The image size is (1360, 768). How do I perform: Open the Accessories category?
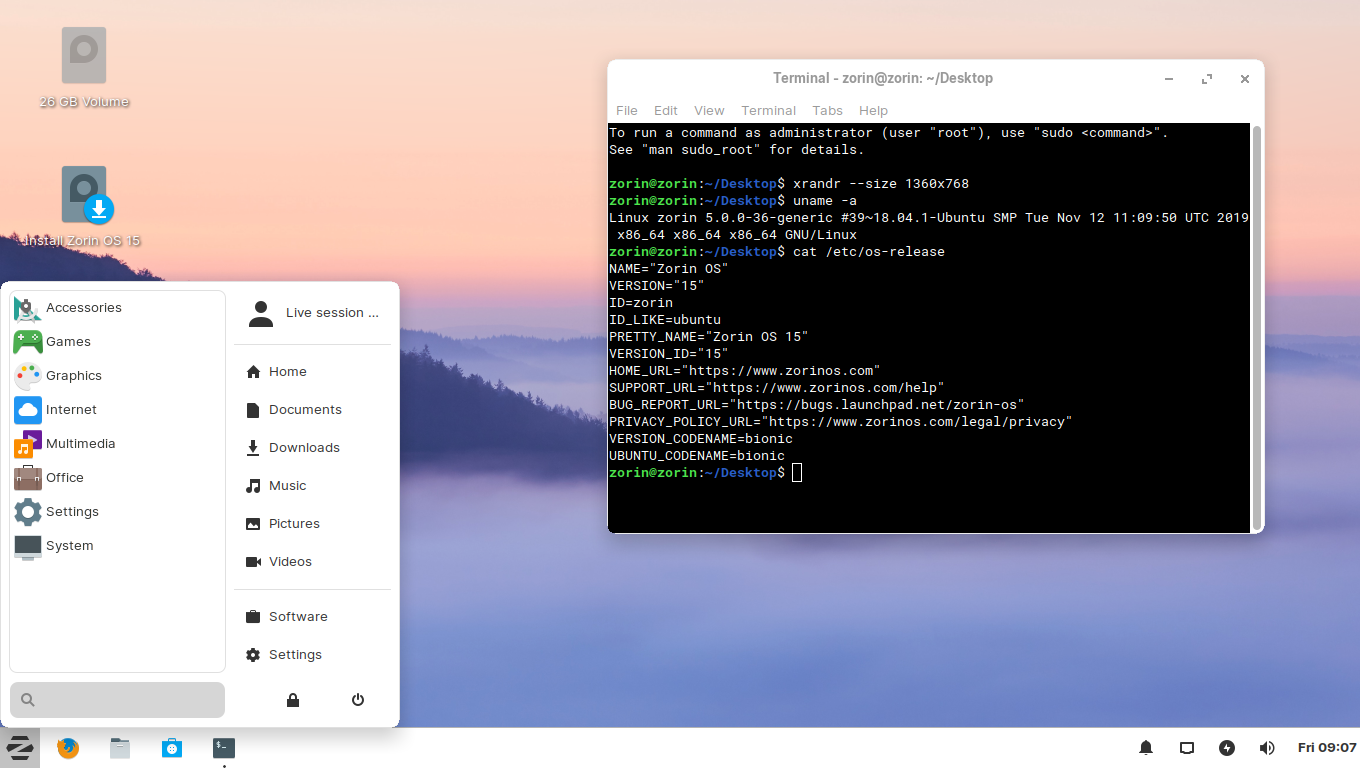pos(117,308)
